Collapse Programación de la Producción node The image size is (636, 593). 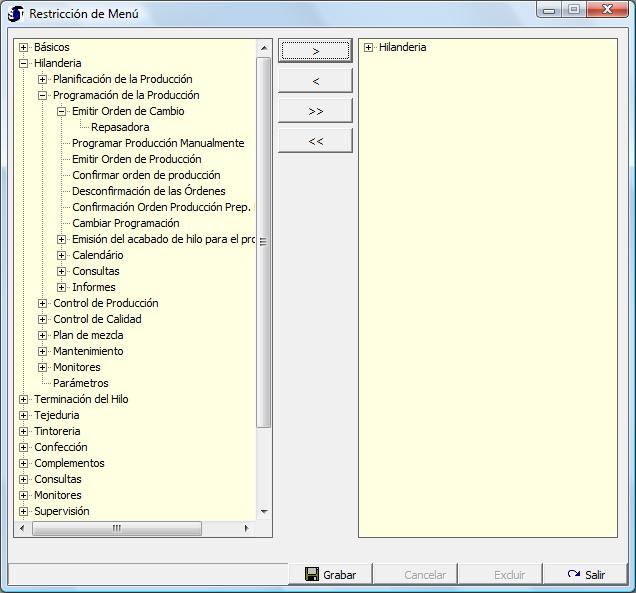pyautogui.click(x=43, y=95)
